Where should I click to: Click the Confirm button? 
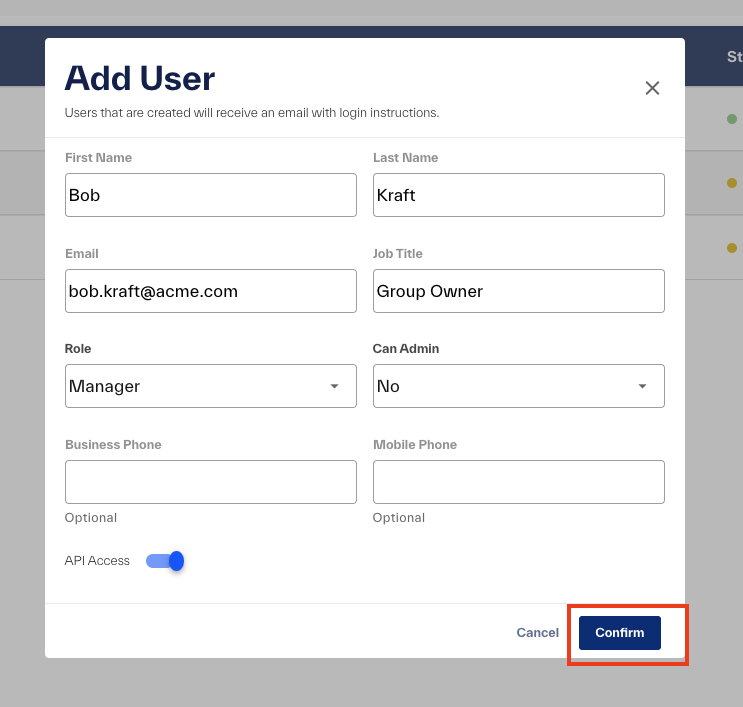(619, 633)
